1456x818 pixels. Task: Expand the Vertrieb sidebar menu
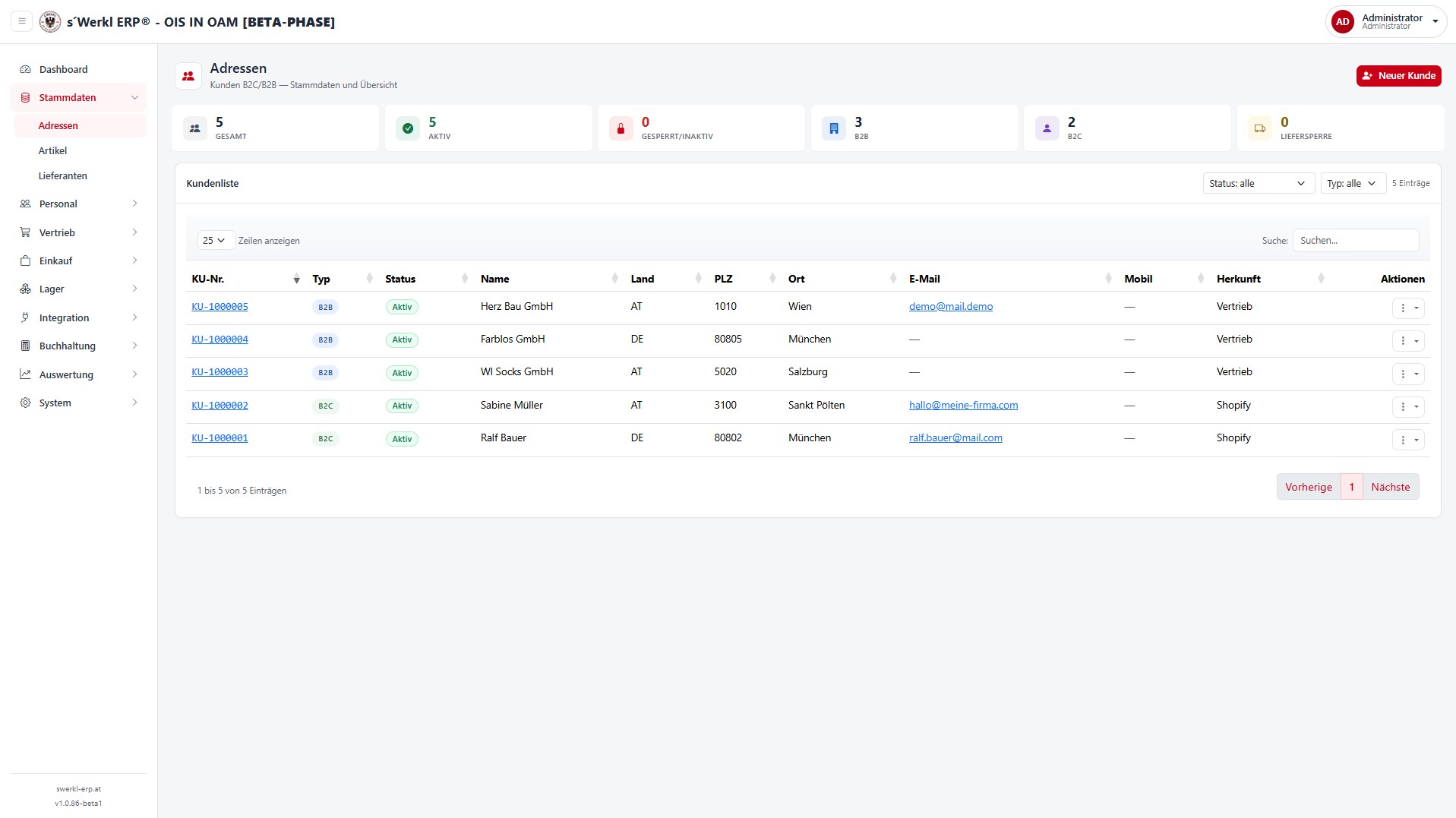point(79,232)
